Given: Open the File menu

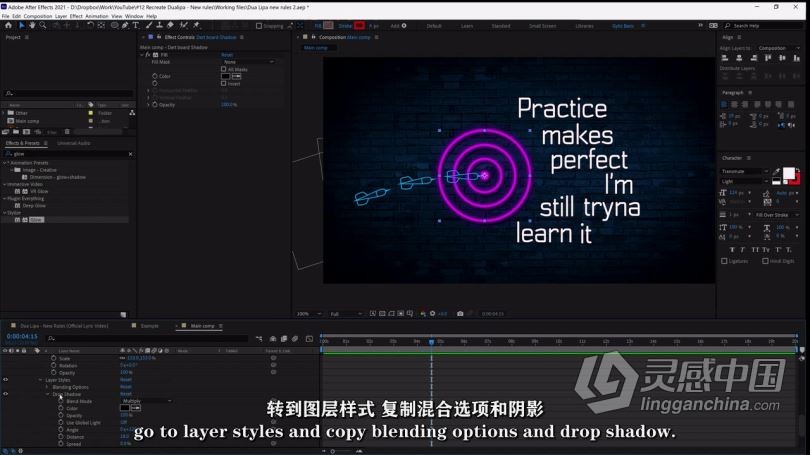Looking at the screenshot, I should [x=6, y=16].
